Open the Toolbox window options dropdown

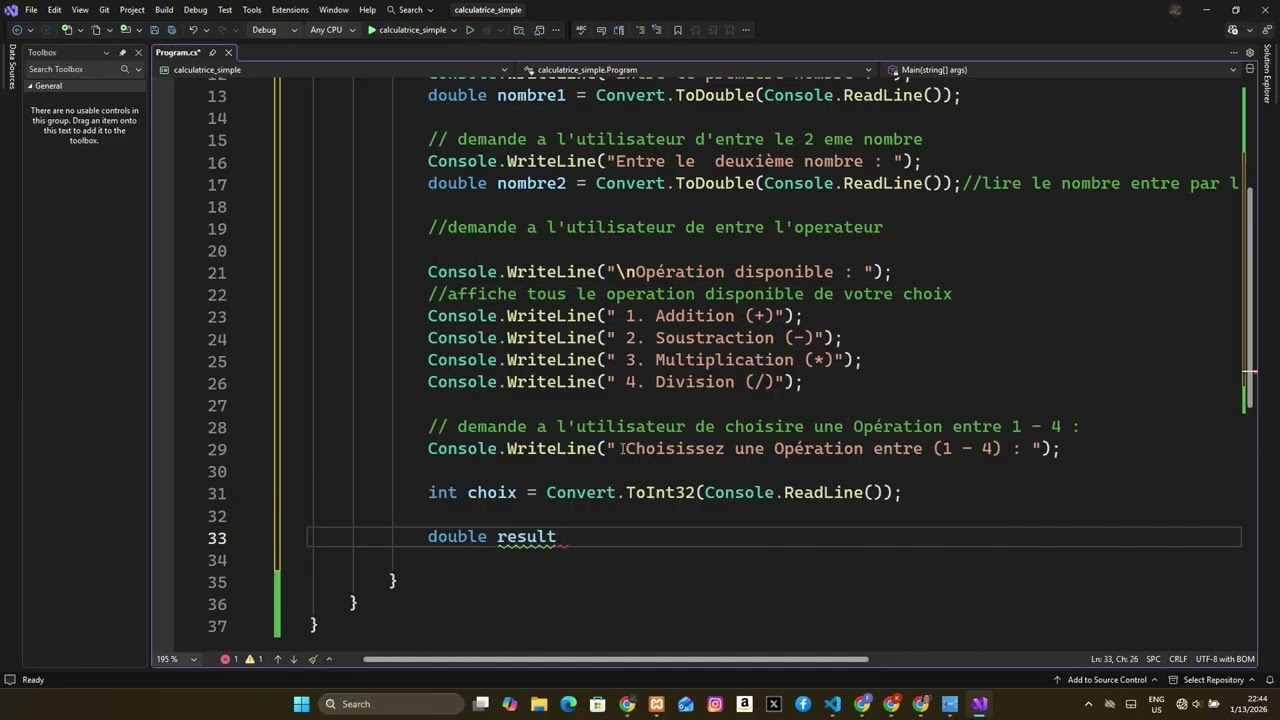(106, 52)
